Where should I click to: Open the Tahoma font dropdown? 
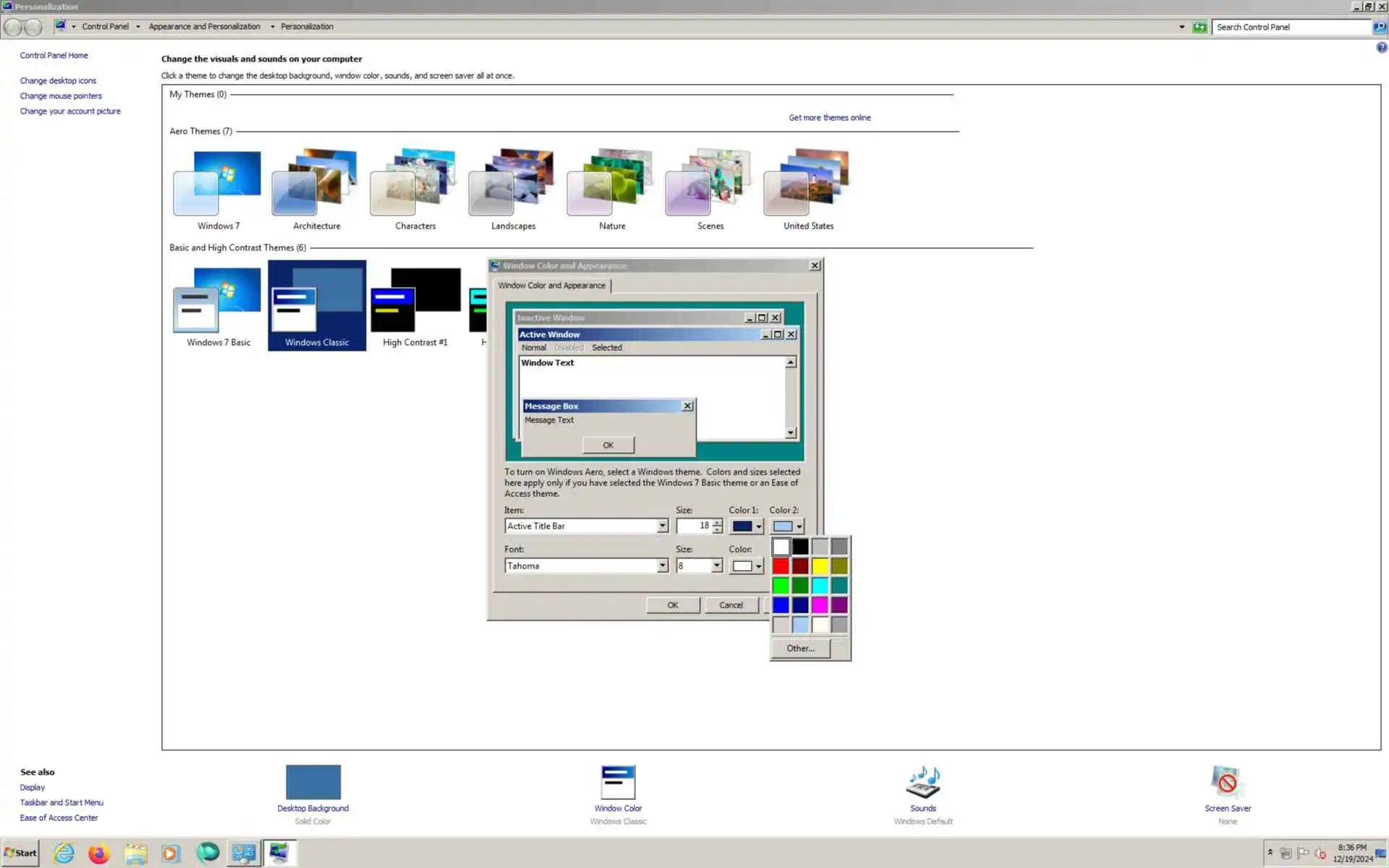point(662,566)
